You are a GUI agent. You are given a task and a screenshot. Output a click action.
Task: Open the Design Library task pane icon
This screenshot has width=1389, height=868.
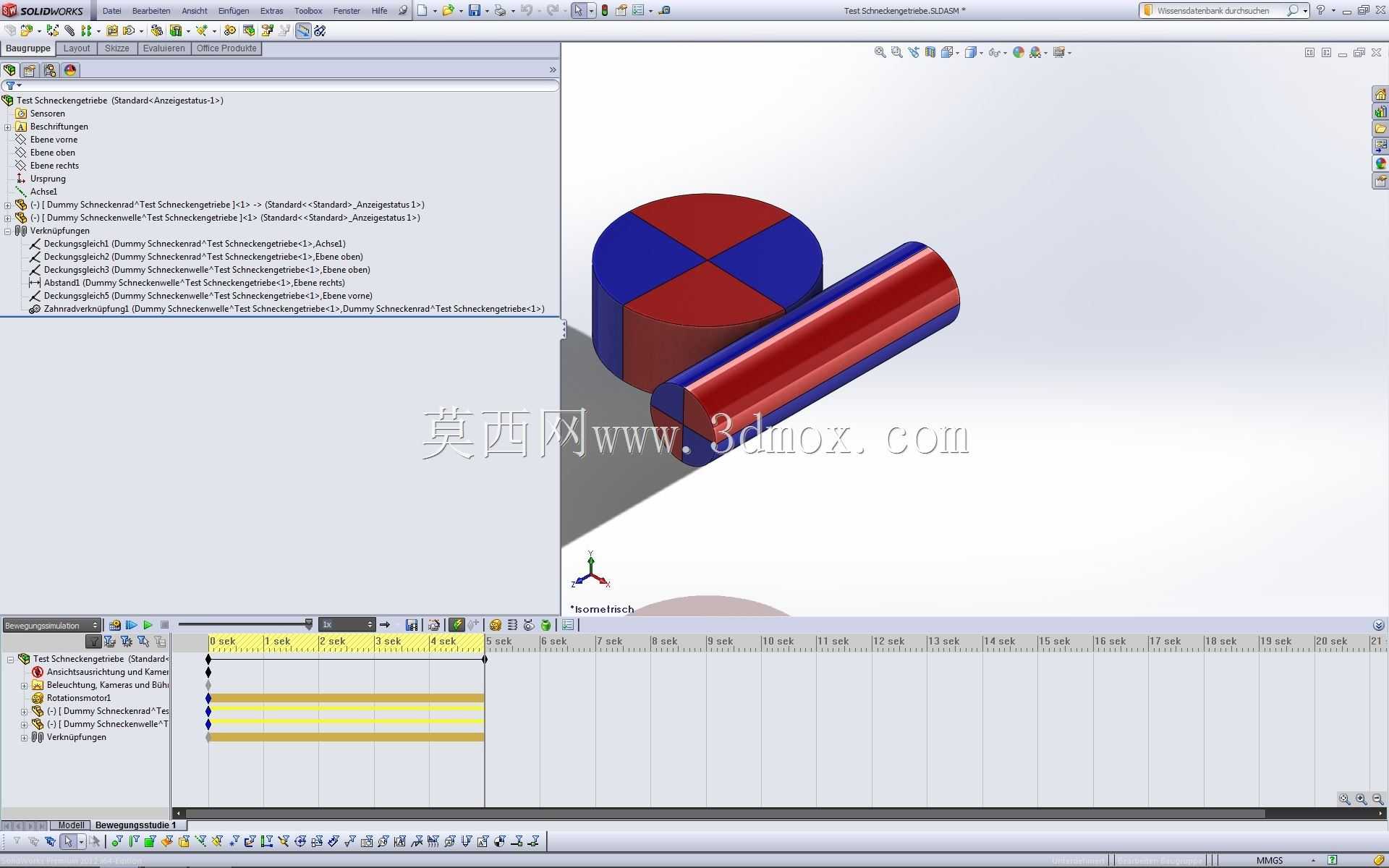pyautogui.click(x=1380, y=111)
